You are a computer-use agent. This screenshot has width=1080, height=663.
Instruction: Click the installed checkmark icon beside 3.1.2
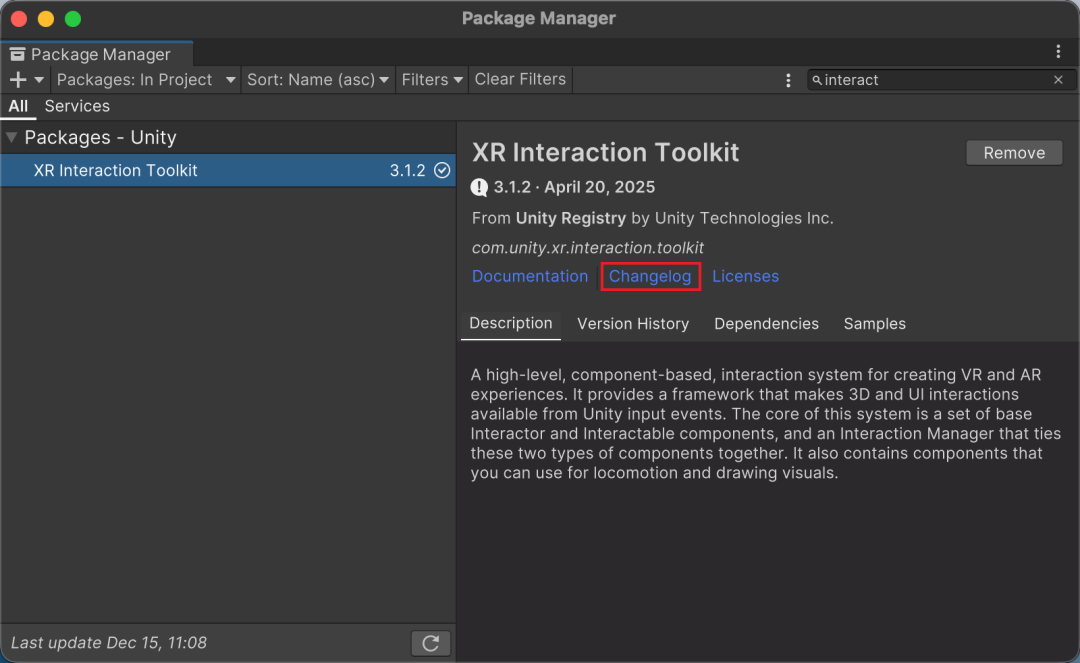pos(442,170)
